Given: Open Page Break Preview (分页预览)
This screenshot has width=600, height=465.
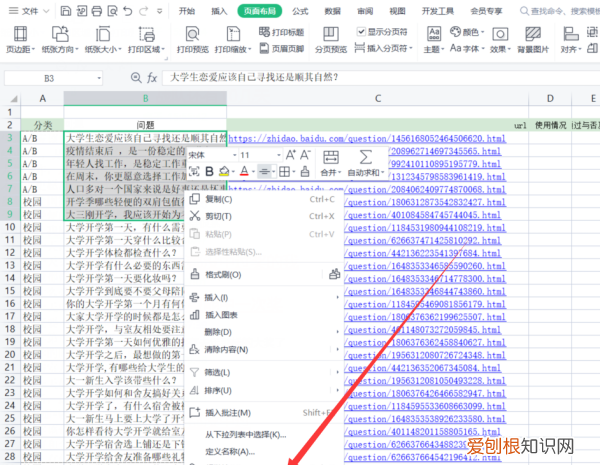Looking at the screenshot, I should [331, 39].
